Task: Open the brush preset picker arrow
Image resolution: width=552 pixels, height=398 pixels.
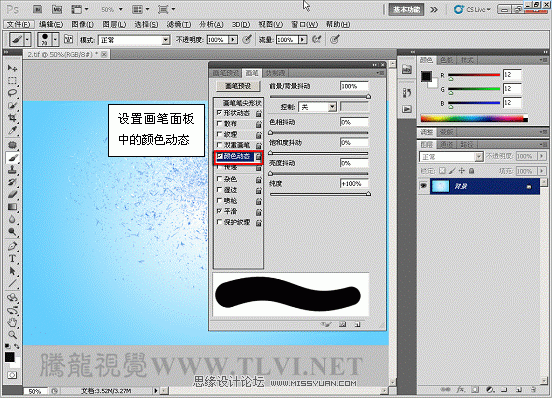Action: coord(55,39)
